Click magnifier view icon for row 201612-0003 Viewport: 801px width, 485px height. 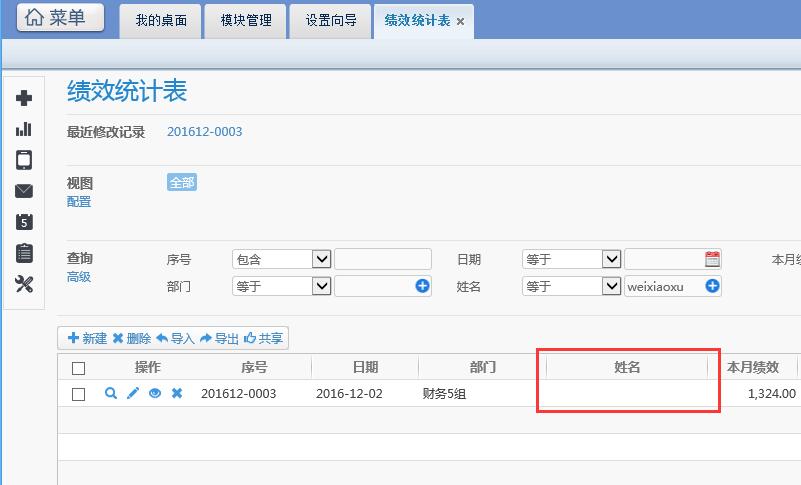pyautogui.click(x=111, y=393)
